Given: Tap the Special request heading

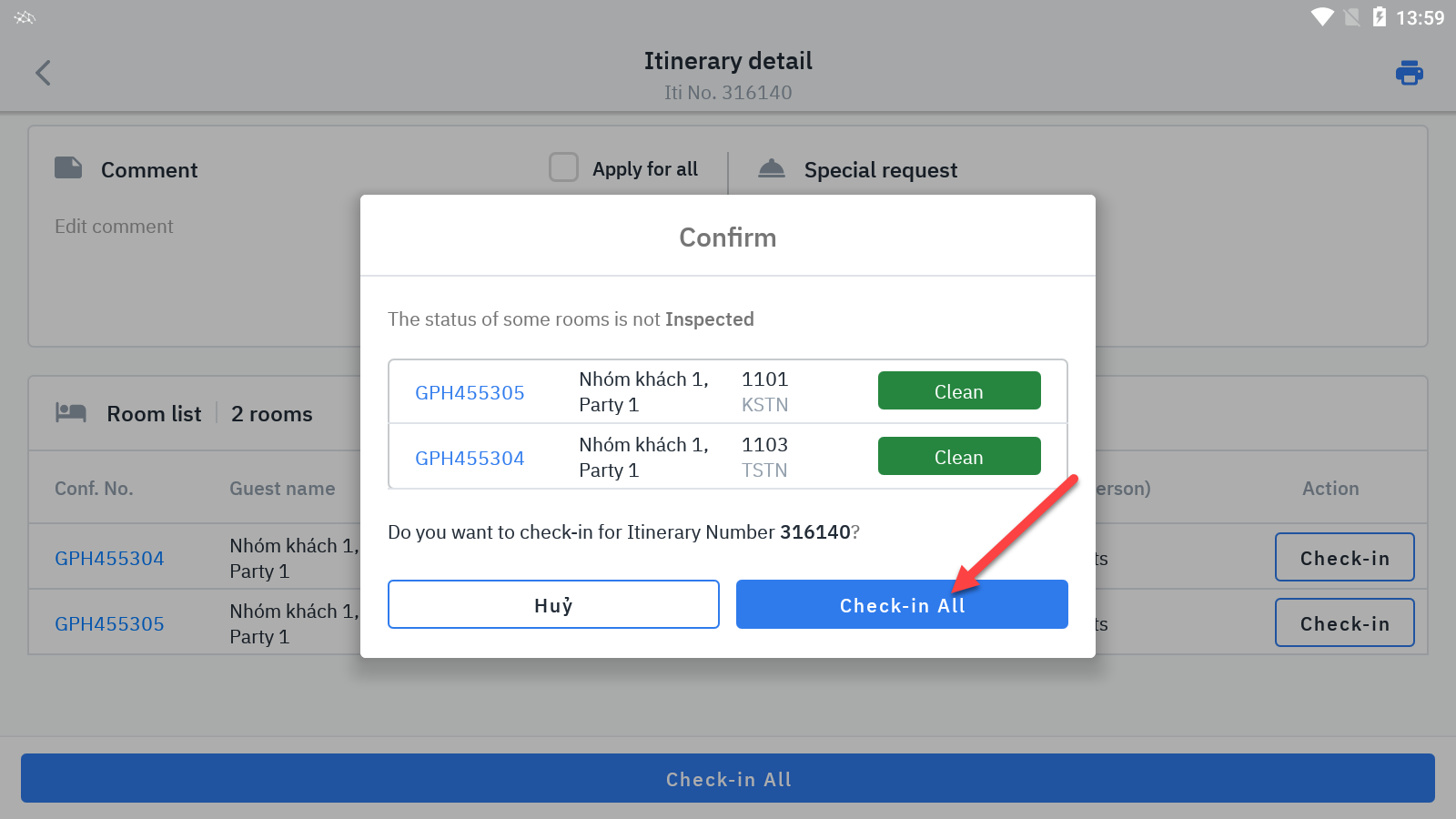Looking at the screenshot, I should (x=881, y=170).
